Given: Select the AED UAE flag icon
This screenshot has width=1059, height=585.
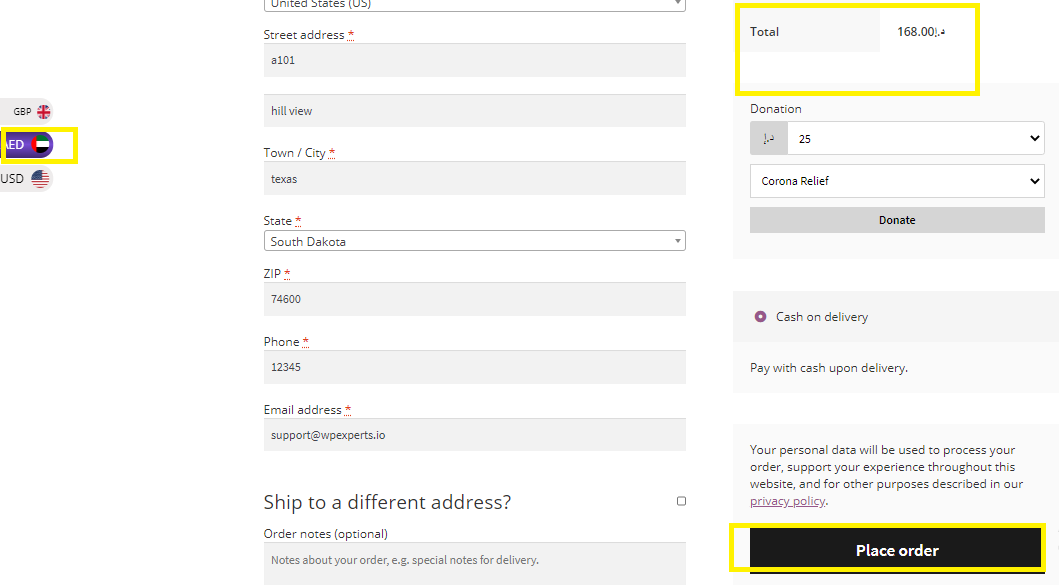Looking at the screenshot, I should [x=41, y=145].
